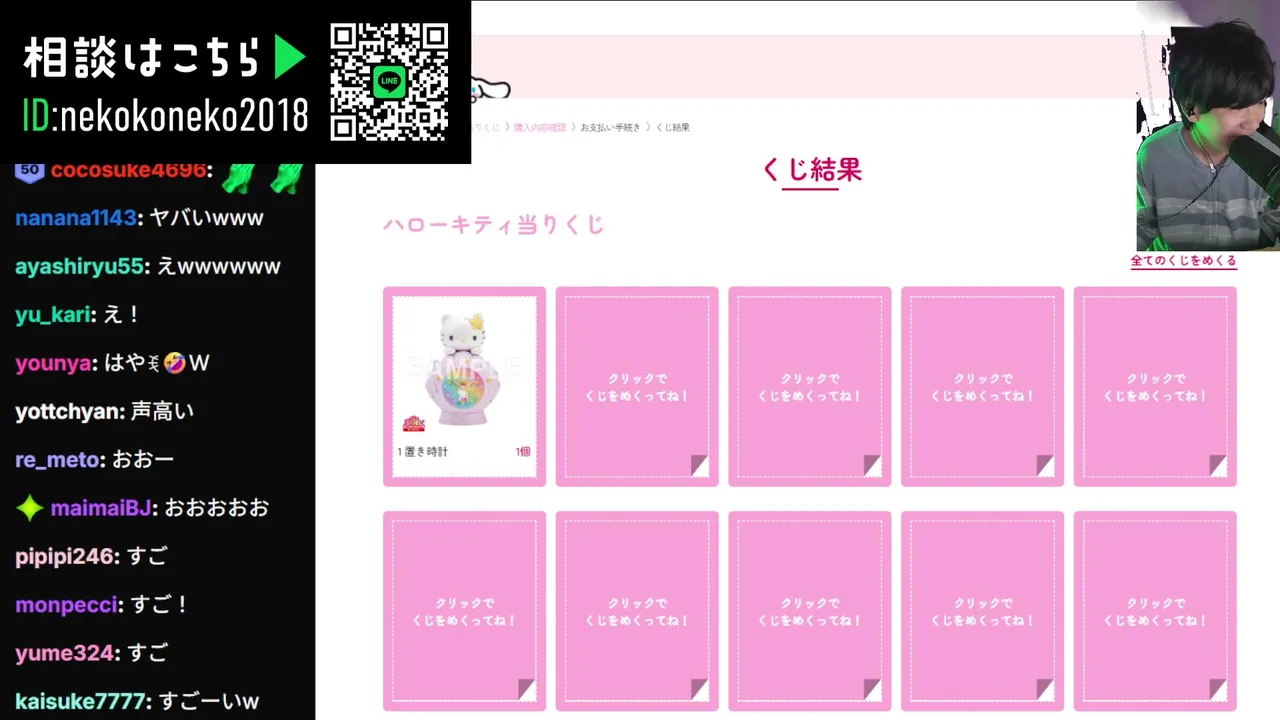Click chat username maimaiBJ

coord(101,508)
